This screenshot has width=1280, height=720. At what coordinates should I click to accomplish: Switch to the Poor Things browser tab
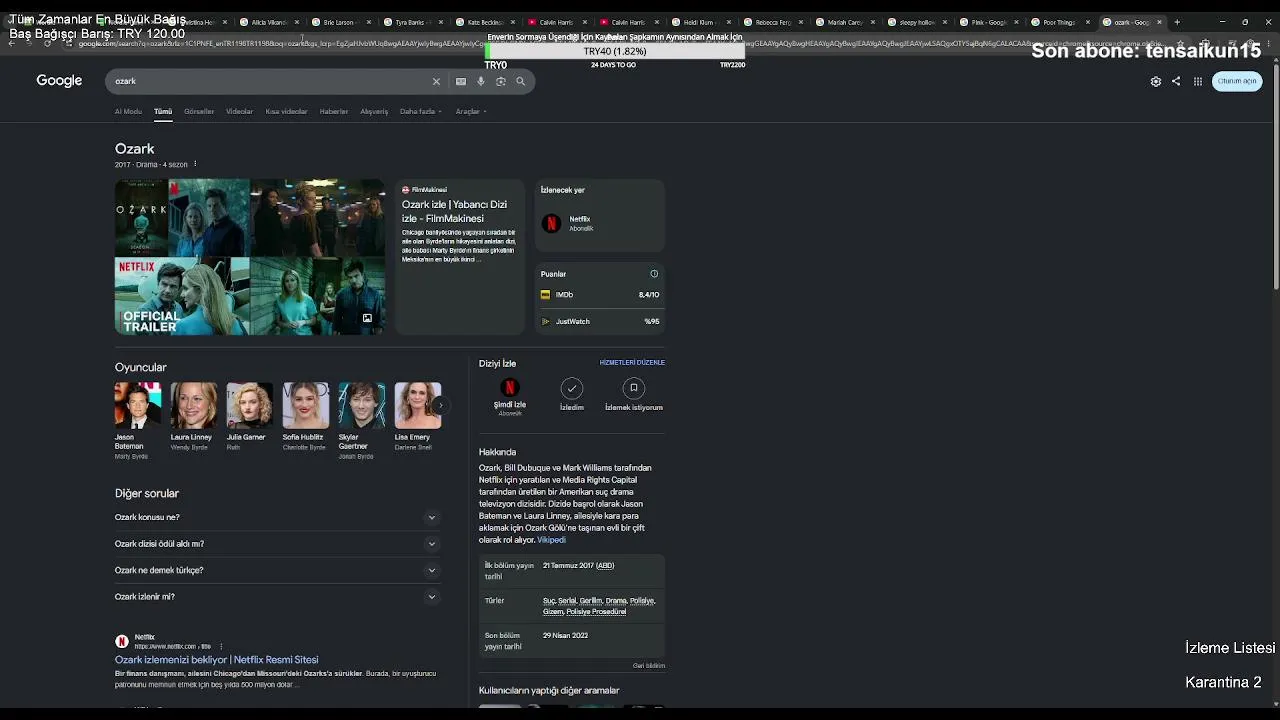pyautogui.click(x=1060, y=22)
